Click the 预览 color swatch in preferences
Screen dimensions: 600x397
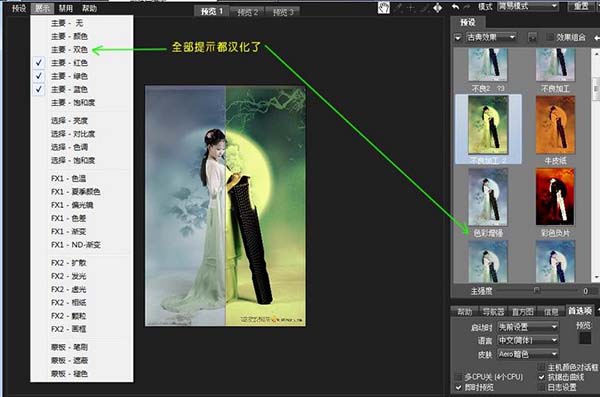point(585,338)
